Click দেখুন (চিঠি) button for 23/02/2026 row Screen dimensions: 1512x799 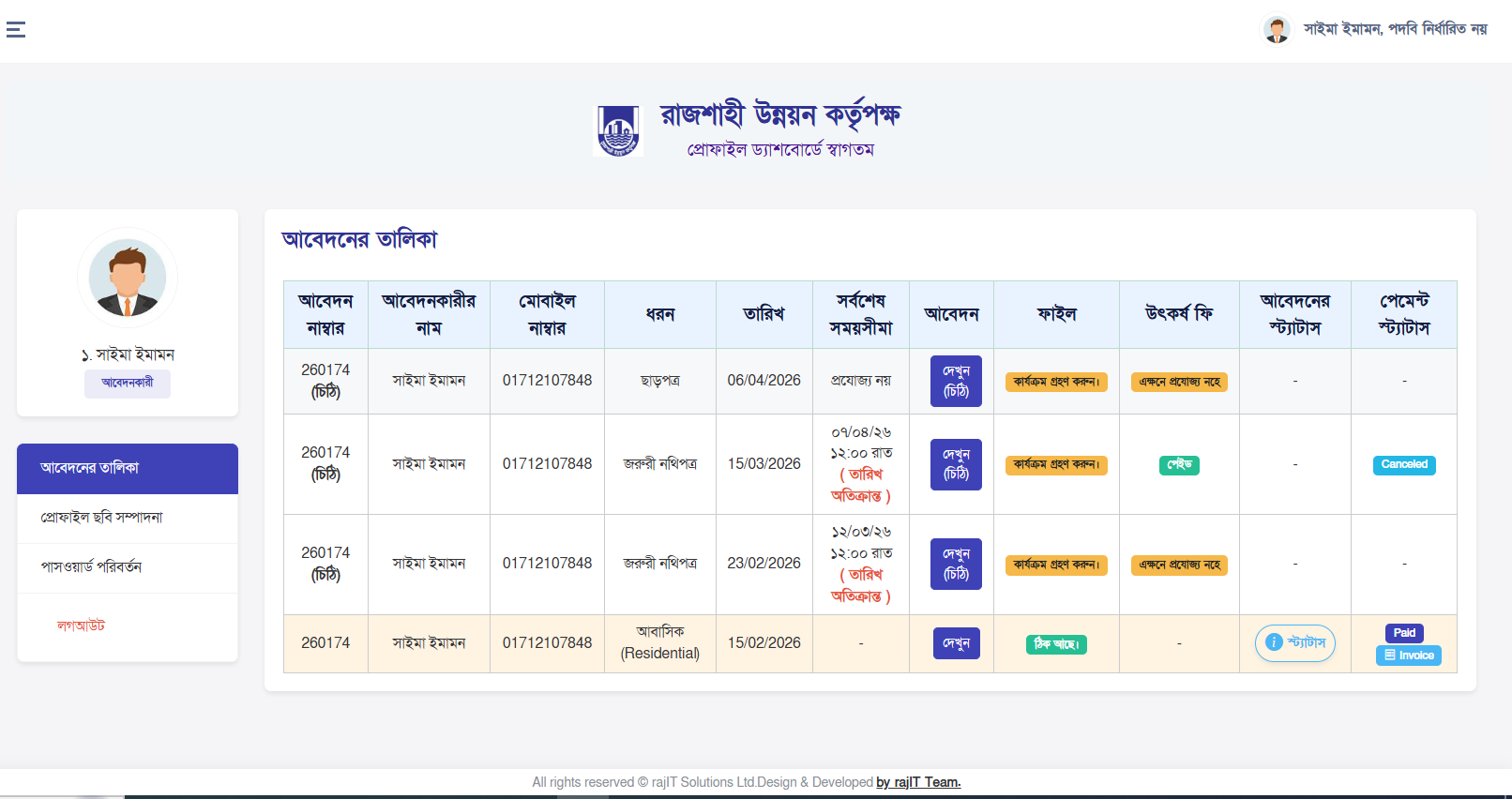click(956, 564)
